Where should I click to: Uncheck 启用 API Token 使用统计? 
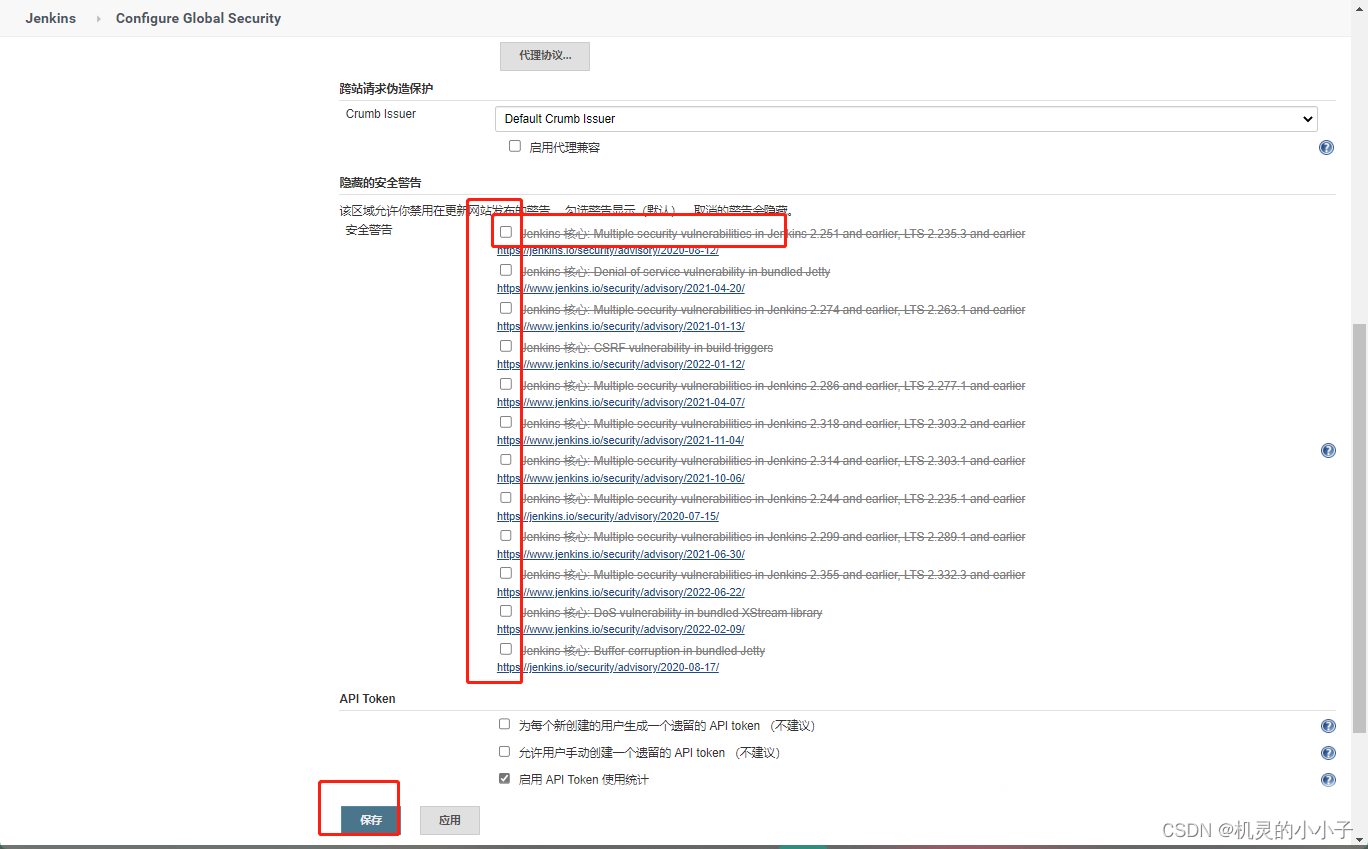pyautogui.click(x=505, y=778)
